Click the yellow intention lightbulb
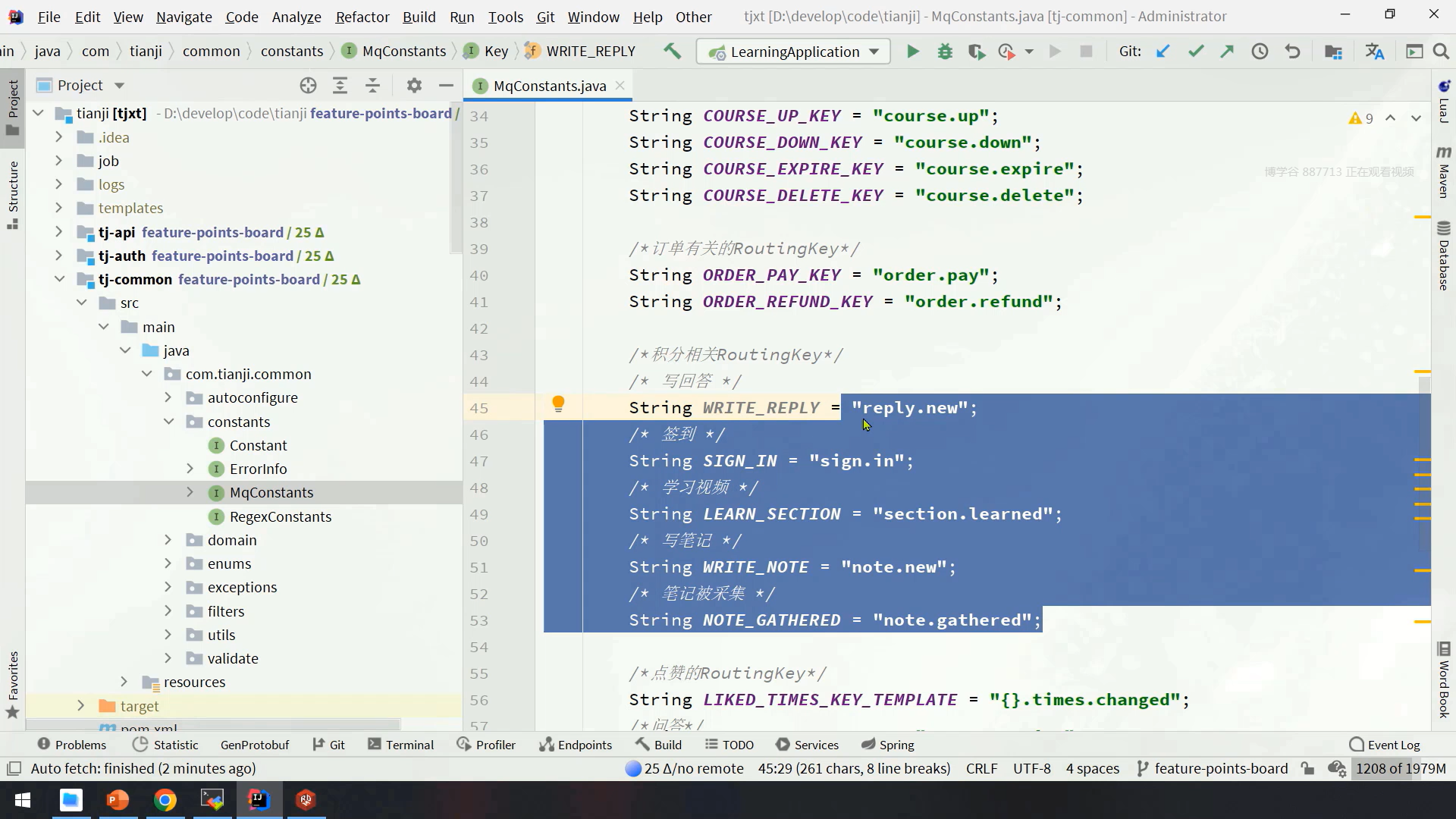The image size is (1456, 819). tap(558, 403)
